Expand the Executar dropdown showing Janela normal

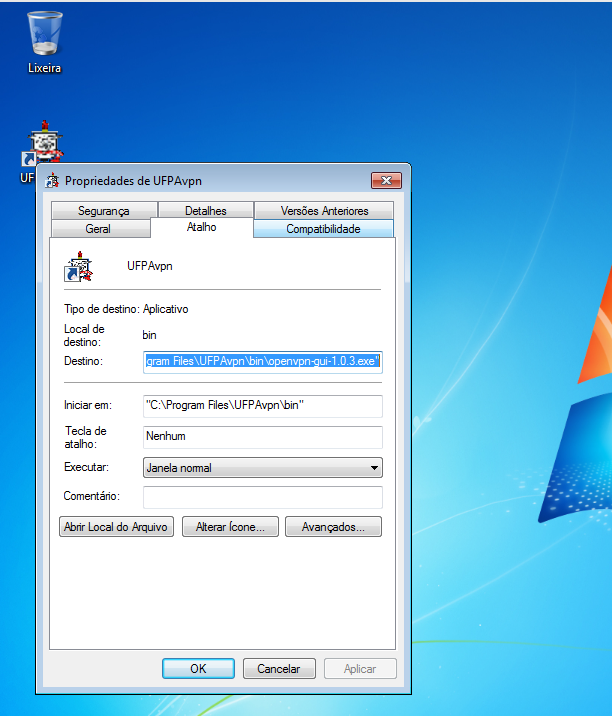click(263, 468)
